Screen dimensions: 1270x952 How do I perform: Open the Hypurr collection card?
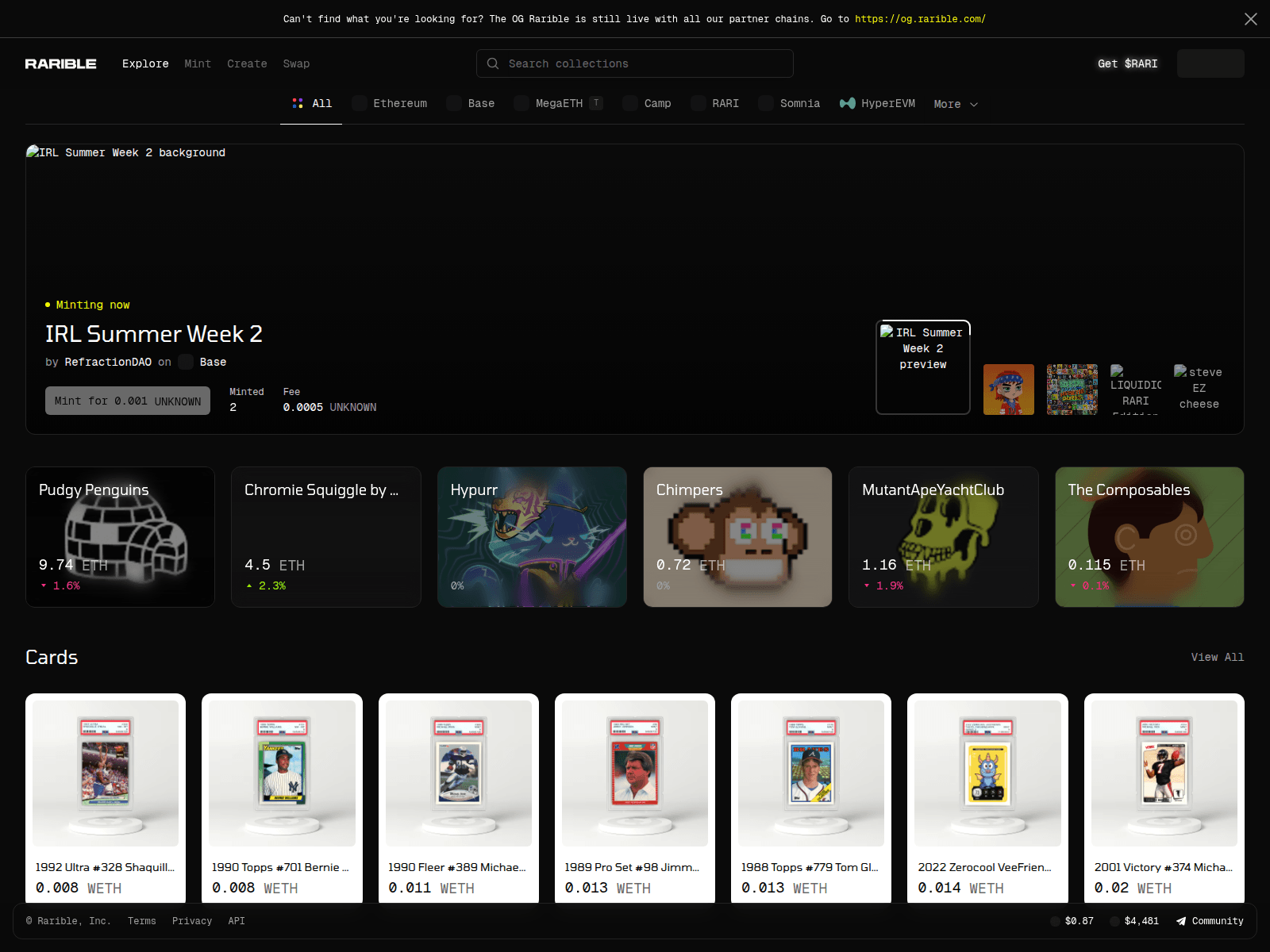532,537
